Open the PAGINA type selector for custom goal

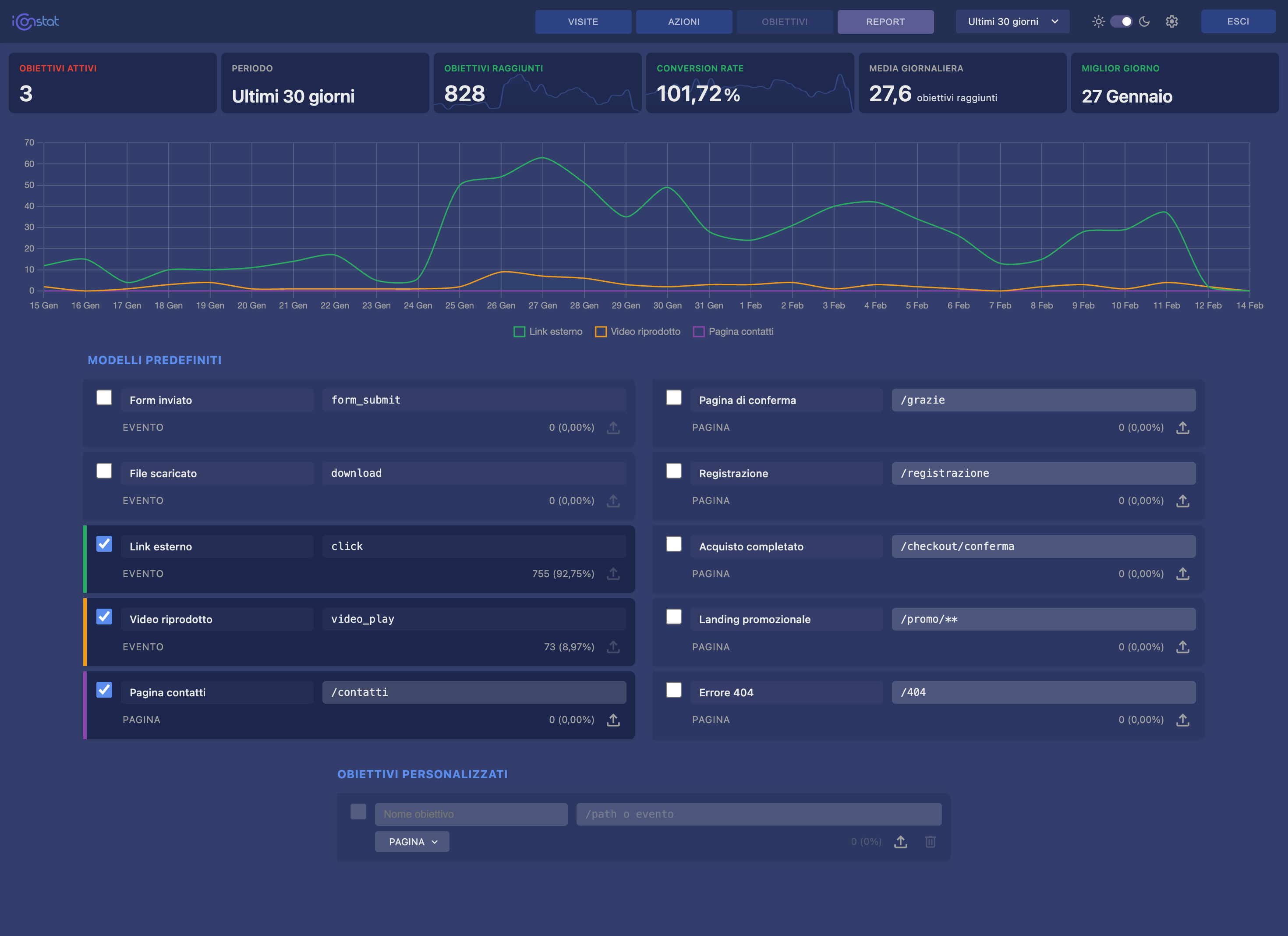point(412,842)
